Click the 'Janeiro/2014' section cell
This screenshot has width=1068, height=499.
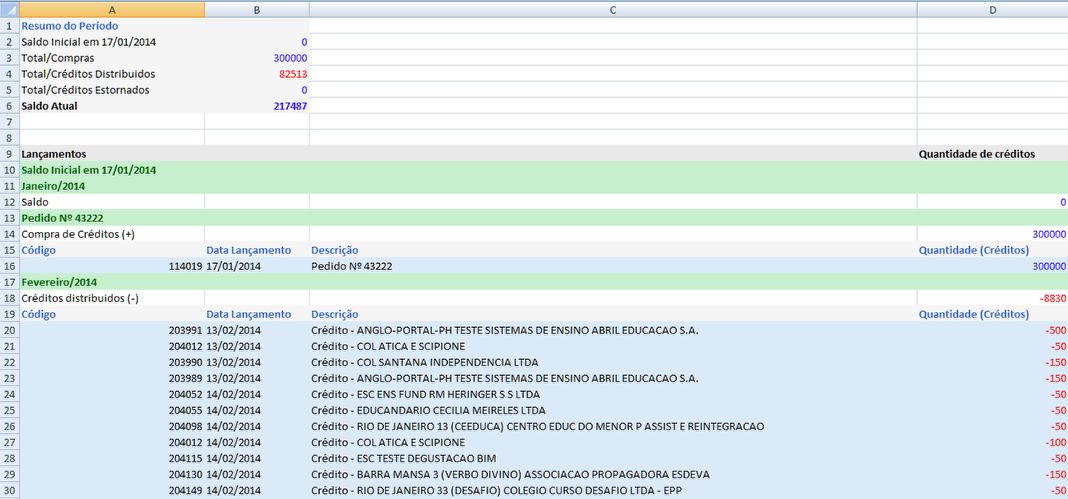(x=54, y=186)
